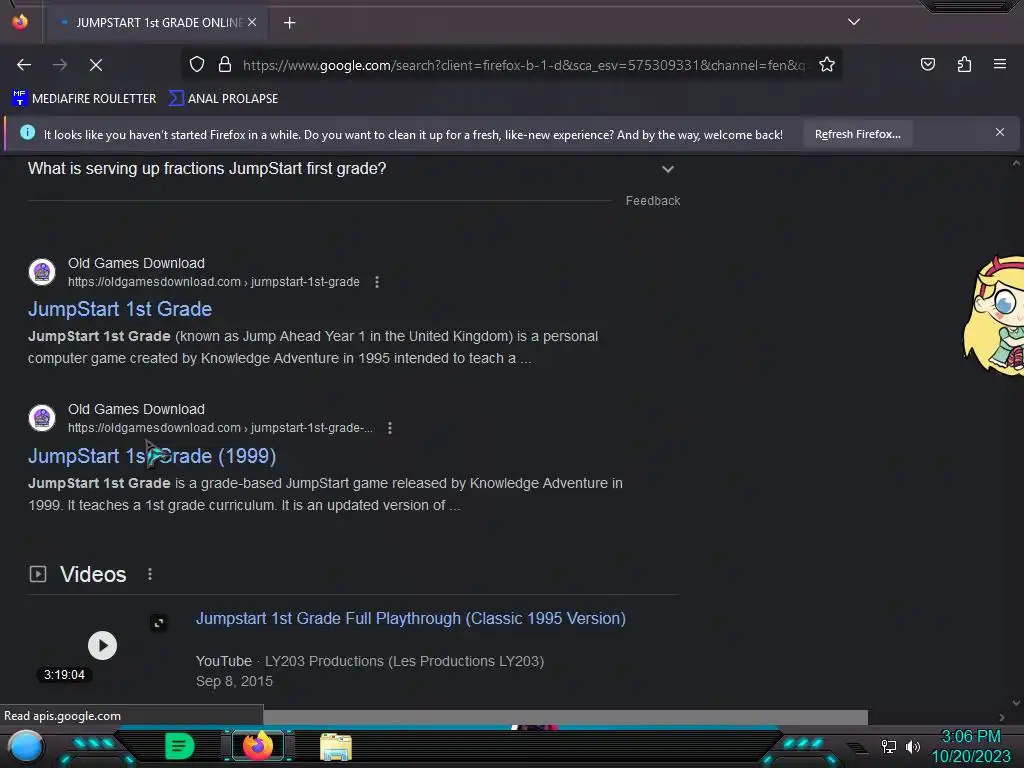Click horizontal scrollbar at page bottom
The image size is (1024, 768).
point(566,717)
